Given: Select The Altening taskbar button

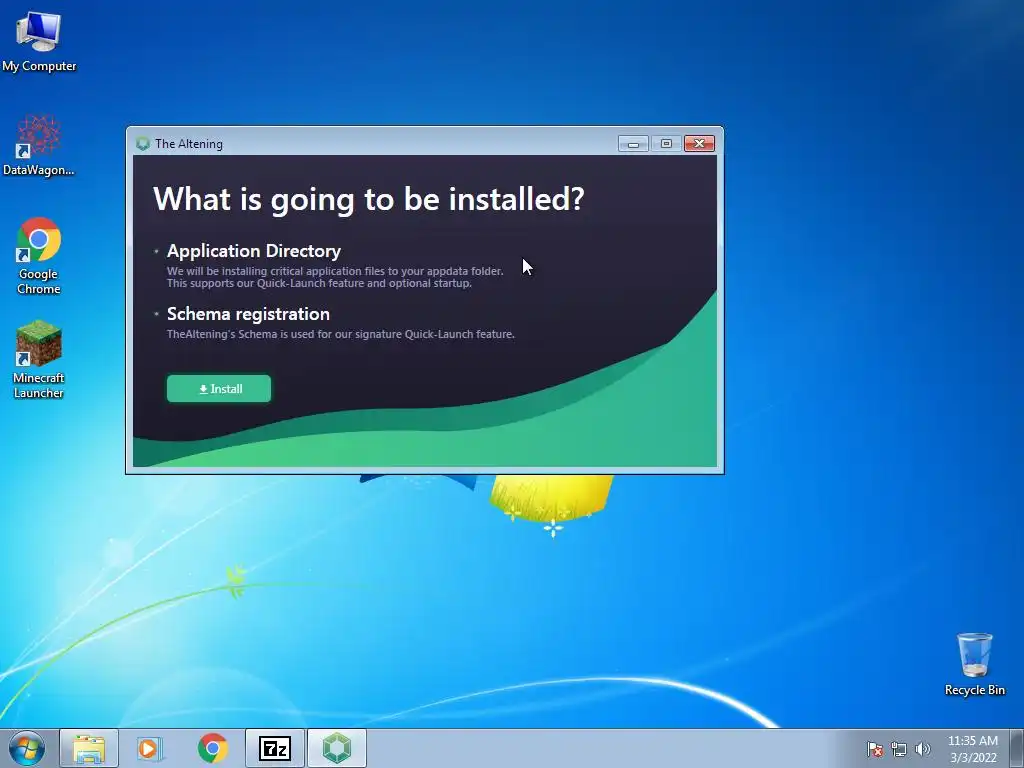Looking at the screenshot, I should [336, 748].
